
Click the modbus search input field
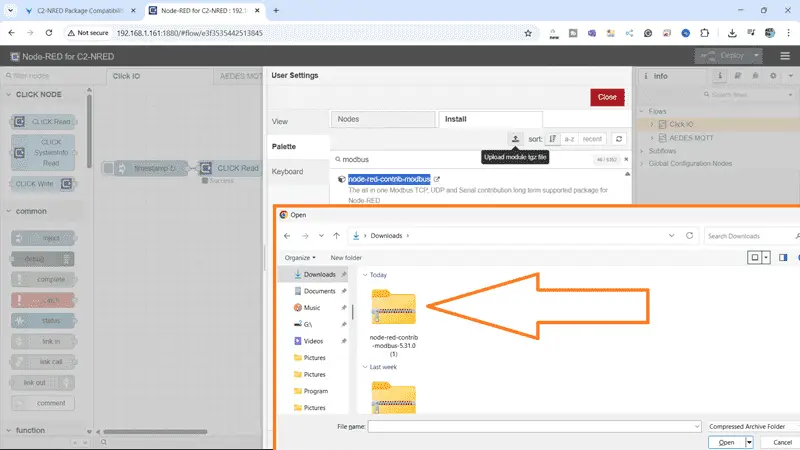tap(464, 159)
